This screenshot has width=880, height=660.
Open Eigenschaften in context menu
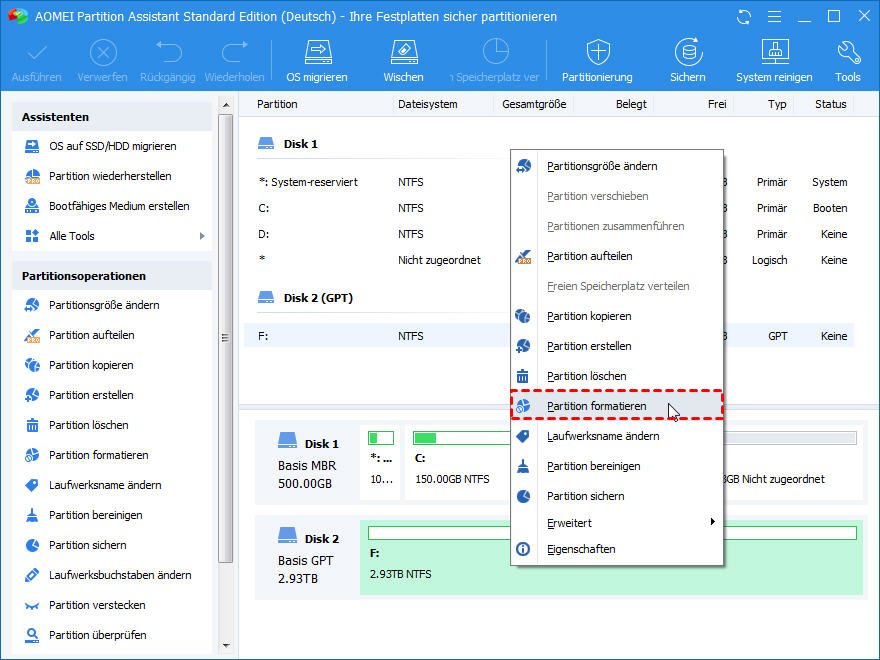click(616, 549)
